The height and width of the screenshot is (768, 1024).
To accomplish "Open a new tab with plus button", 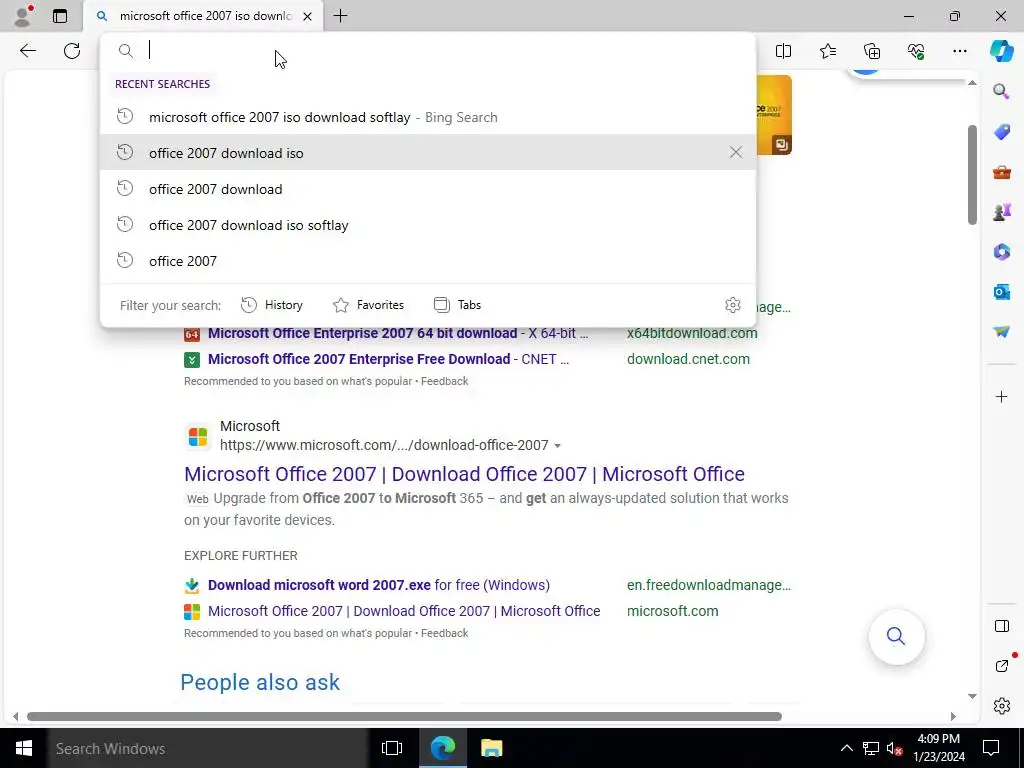I will [x=340, y=16].
